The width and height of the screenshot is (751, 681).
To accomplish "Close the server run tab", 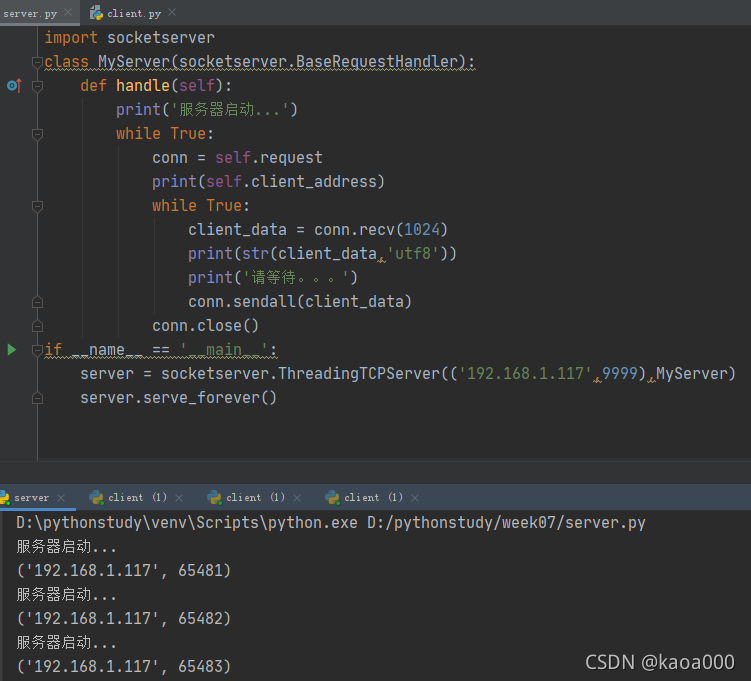I will [61, 498].
